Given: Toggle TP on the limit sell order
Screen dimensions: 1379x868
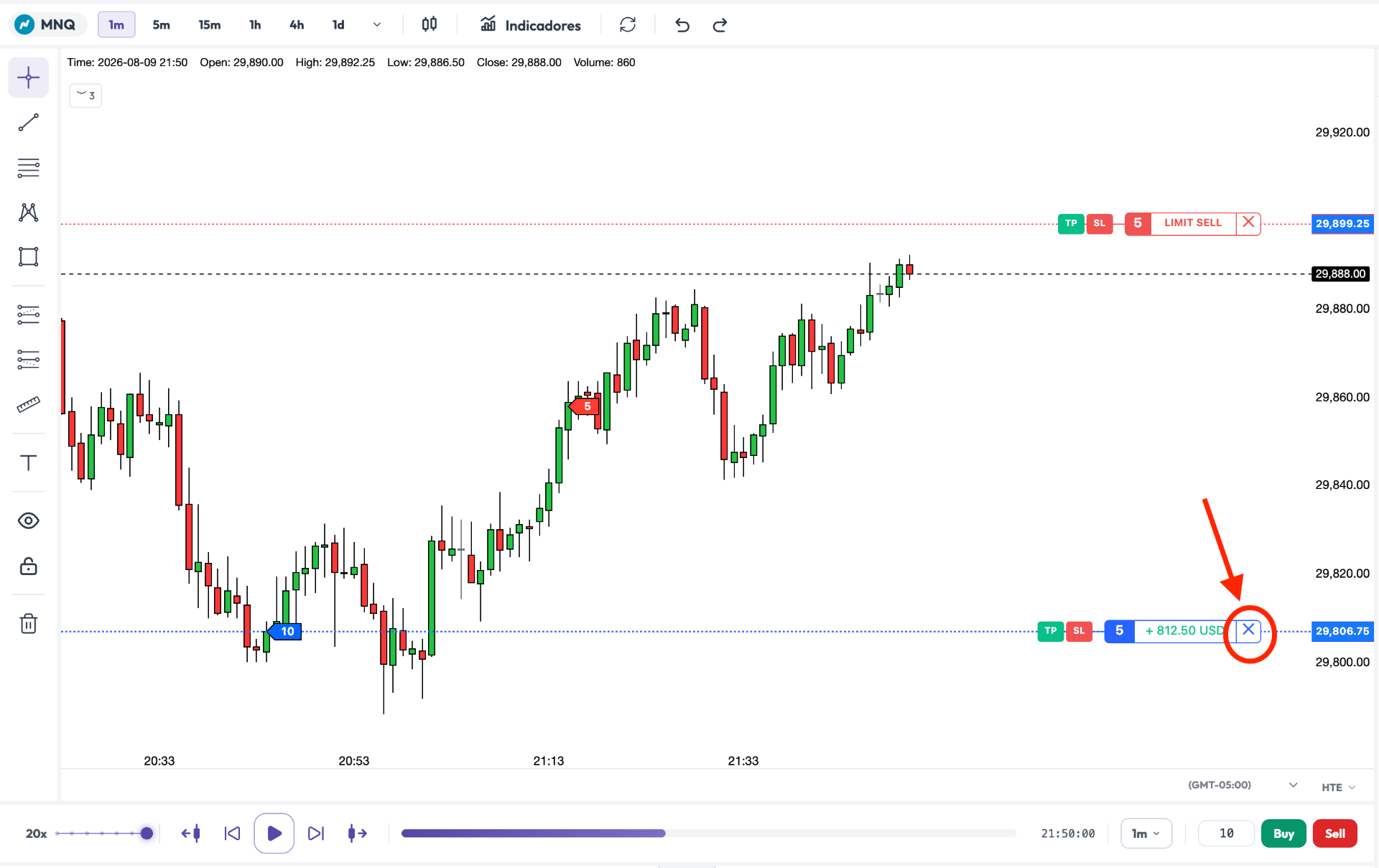Looking at the screenshot, I should [1071, 223].
